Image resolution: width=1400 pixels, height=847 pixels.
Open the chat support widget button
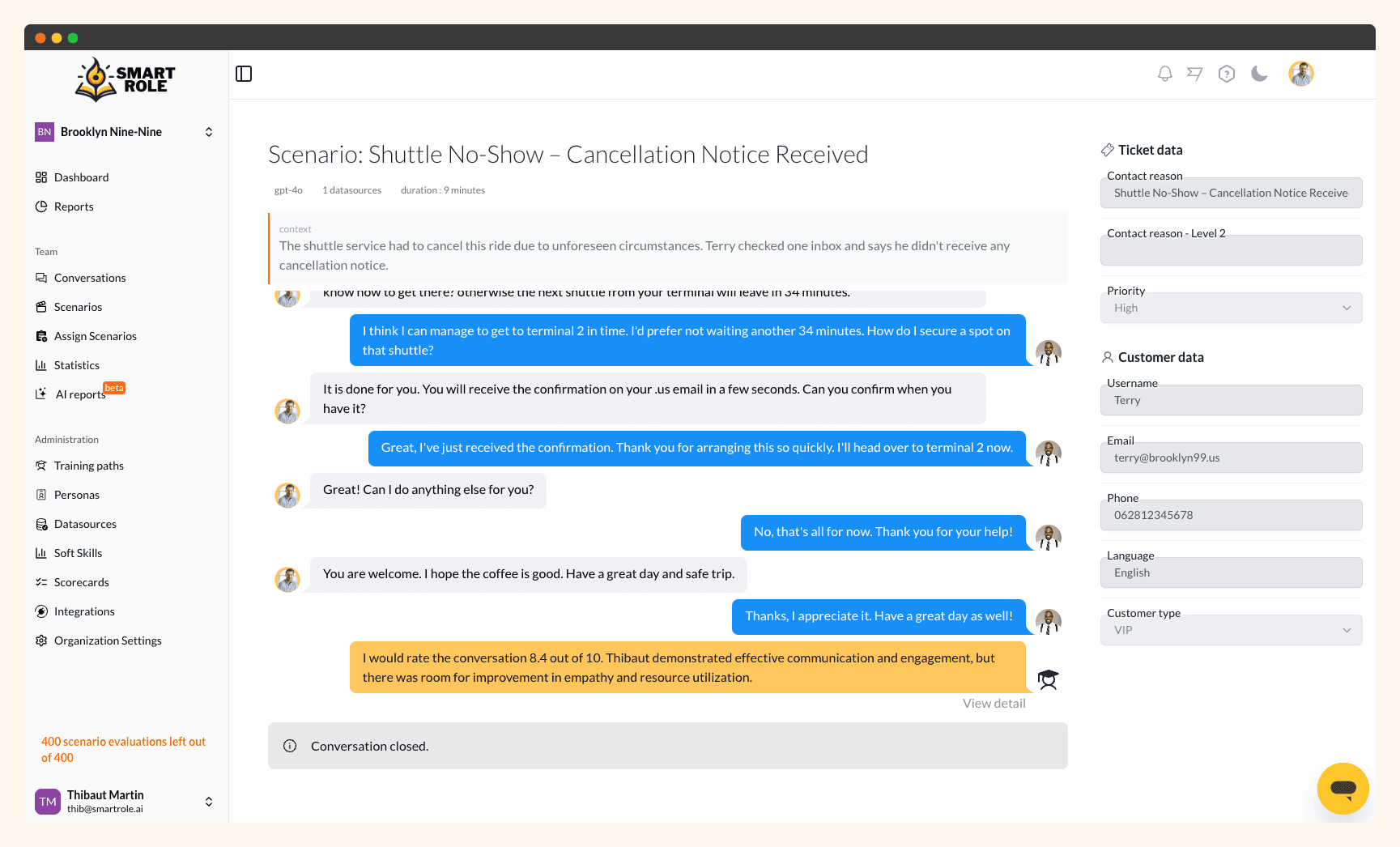point(1343,788)
